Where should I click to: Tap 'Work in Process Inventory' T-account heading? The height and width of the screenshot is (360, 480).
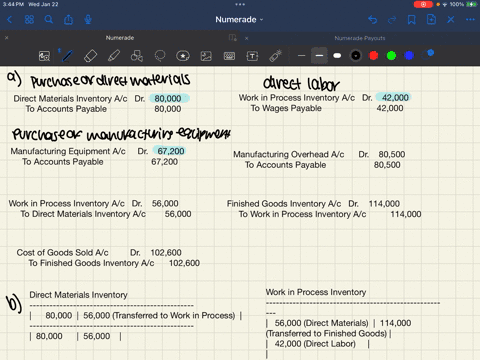click(x=316, y=292)
